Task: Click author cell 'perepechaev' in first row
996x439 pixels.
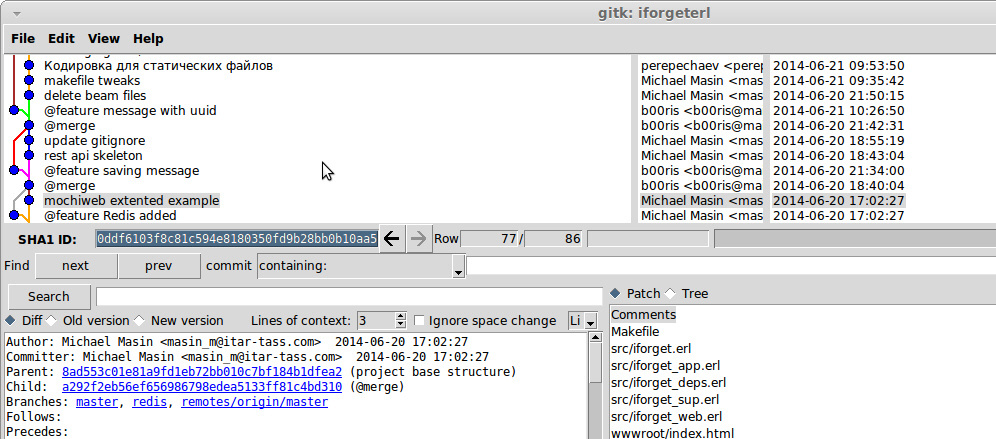Action: coord(701,65)
